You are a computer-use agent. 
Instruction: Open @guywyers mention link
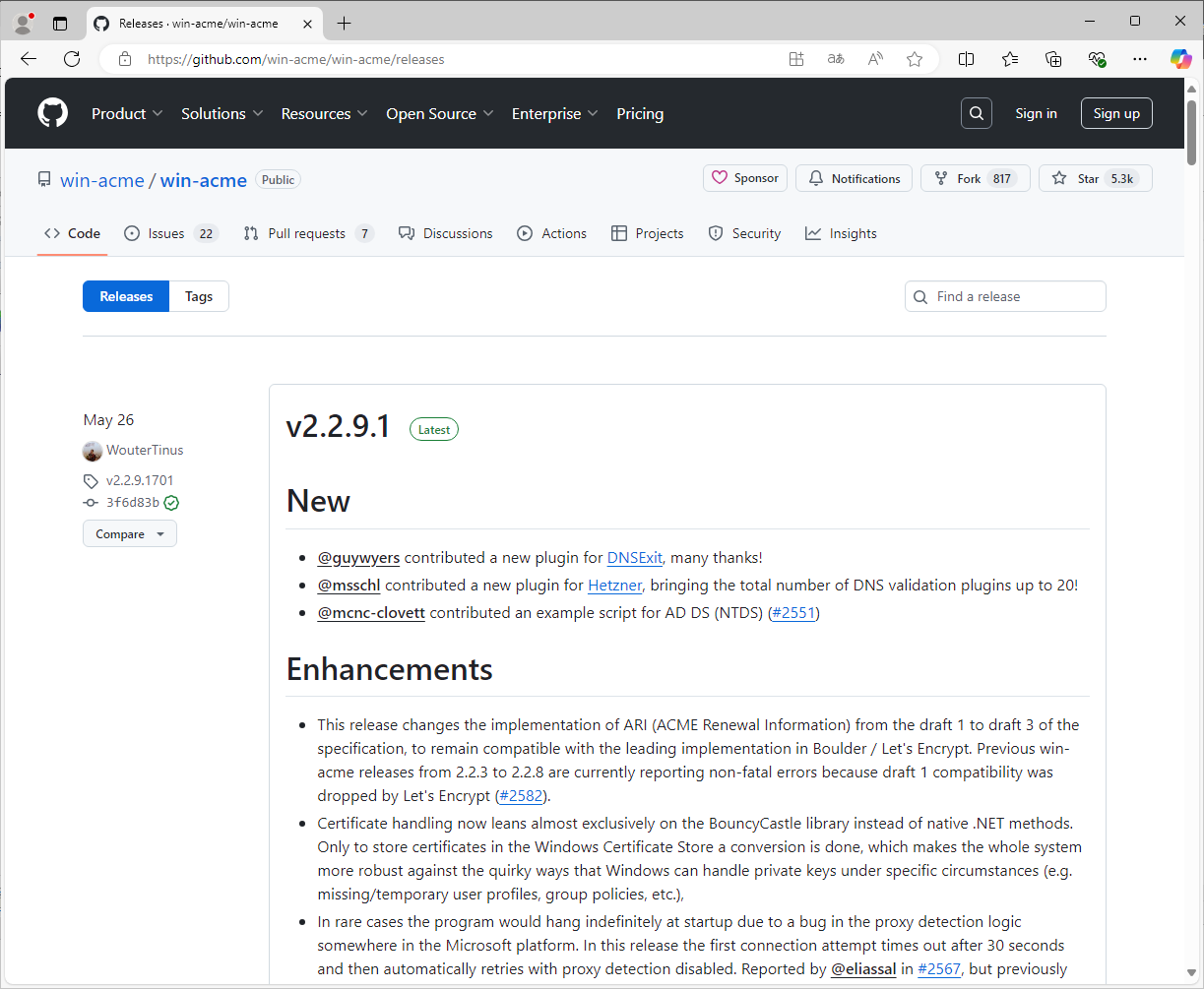tap(358, 558)
